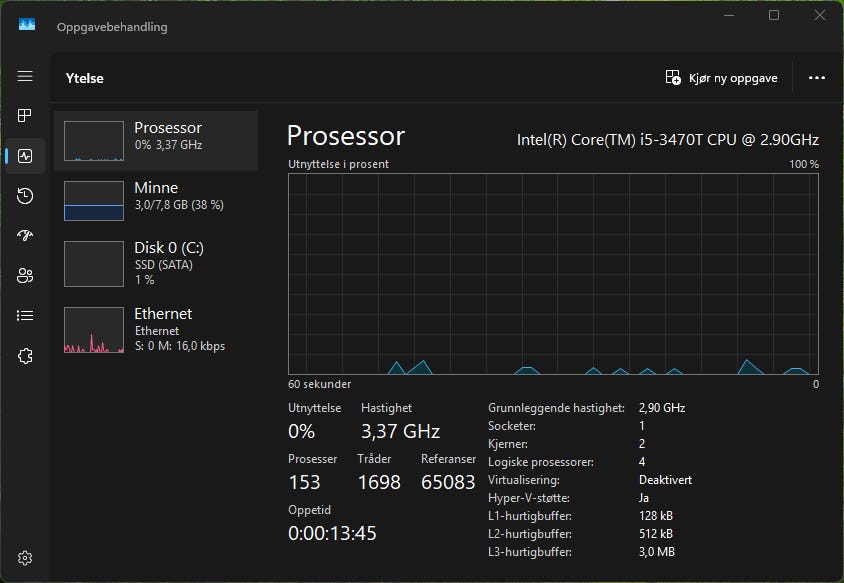844x583 pixels.
Task: Open the Services page icon
Action: [x=25, y=356]
